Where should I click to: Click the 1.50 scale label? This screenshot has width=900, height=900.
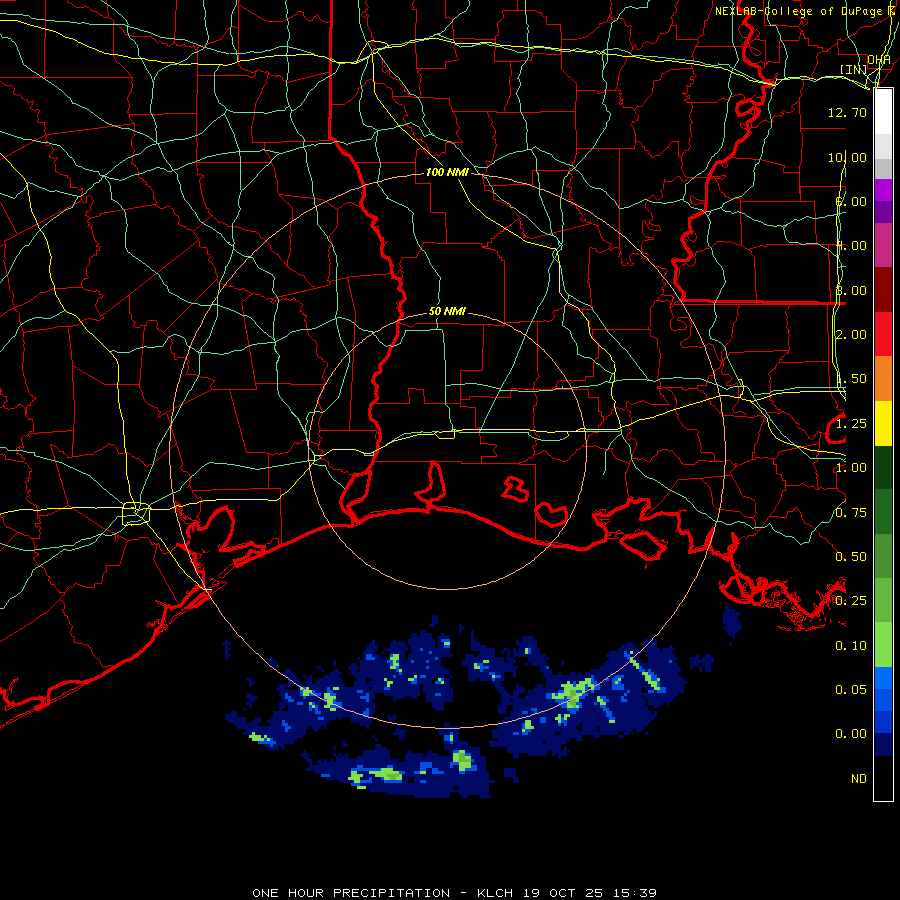click(851, 379)
